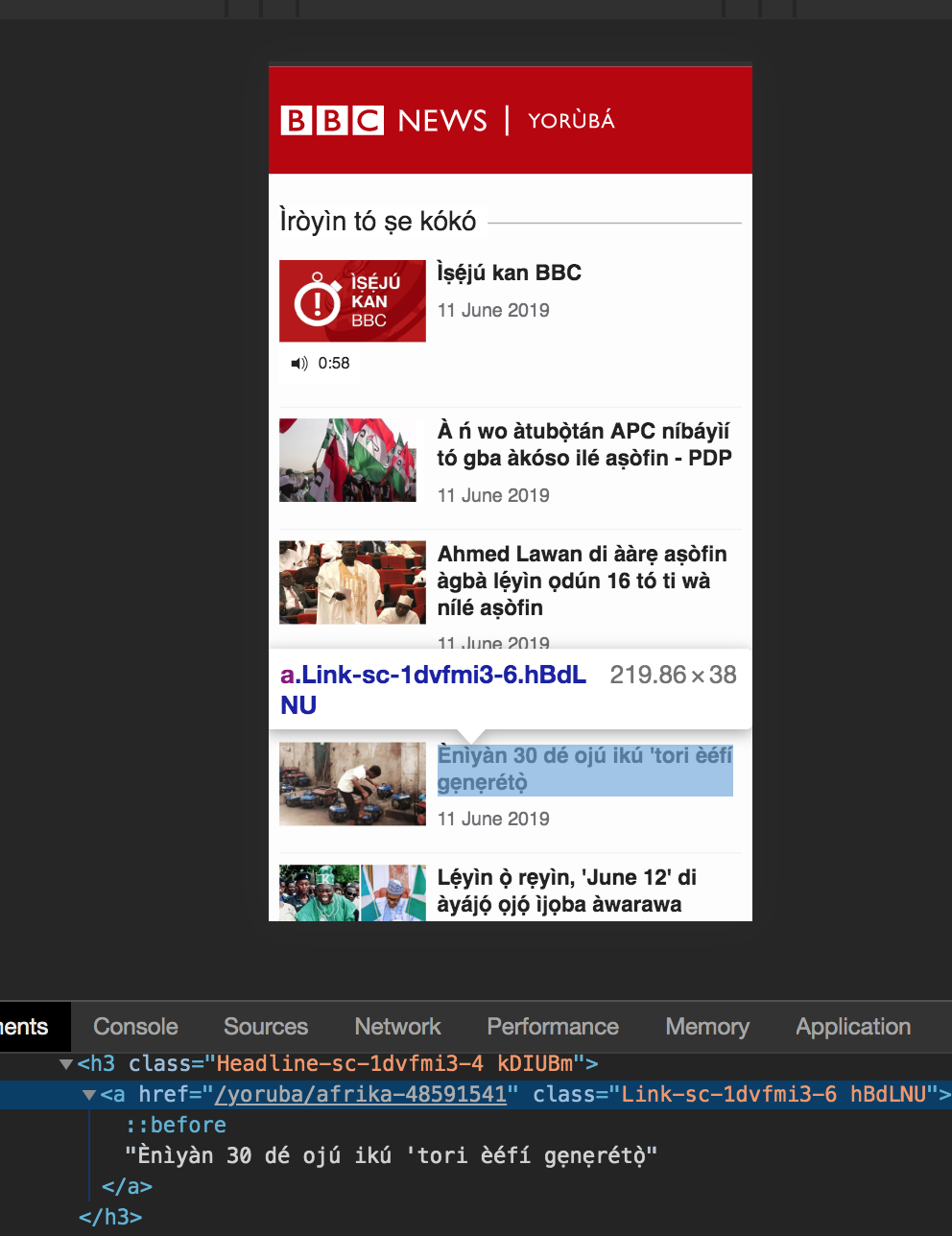
Task: Collapse the h3 Headline element node
Action: tap(65, 1063)
